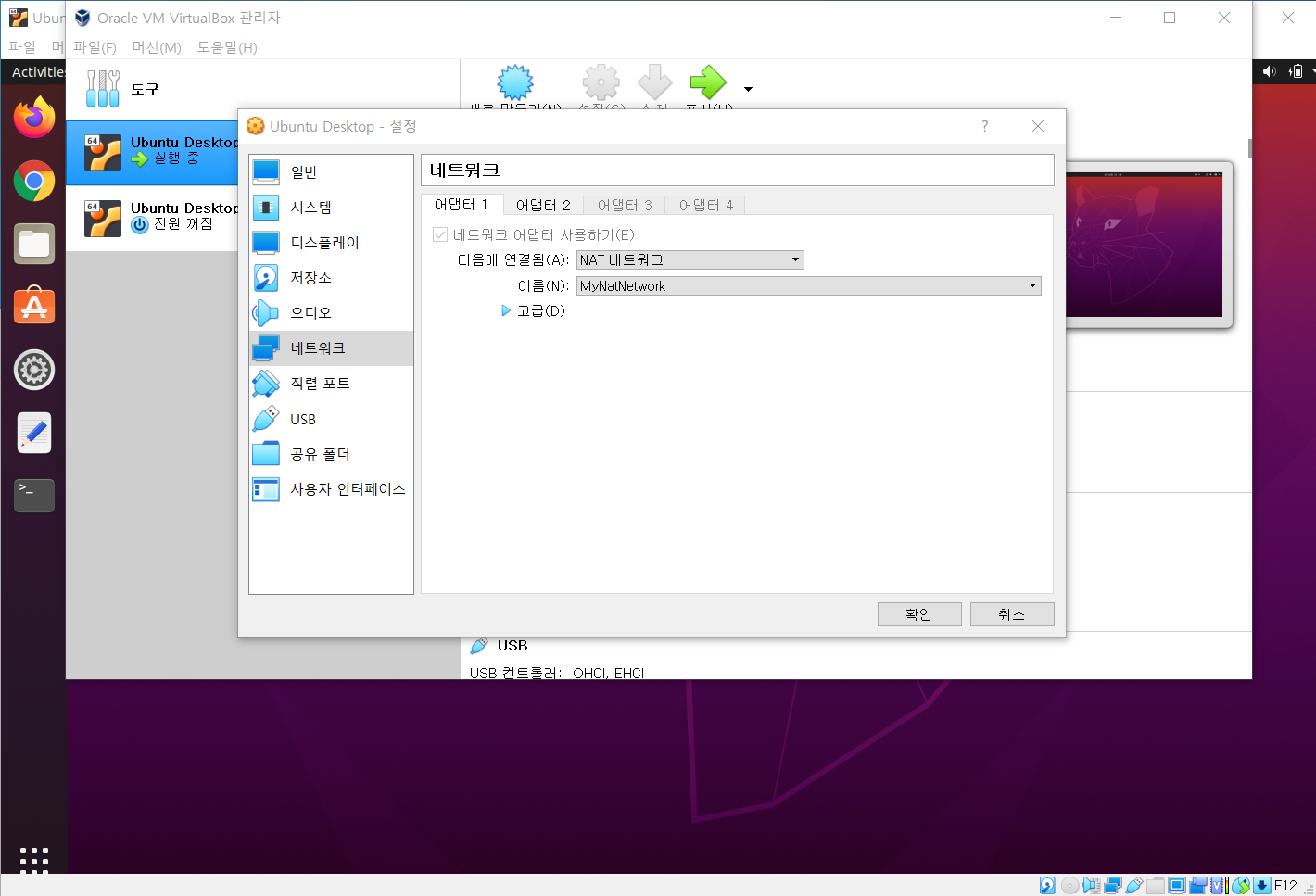Open User Interface (사용자 인터페이스) settings category

coord(331,489)
